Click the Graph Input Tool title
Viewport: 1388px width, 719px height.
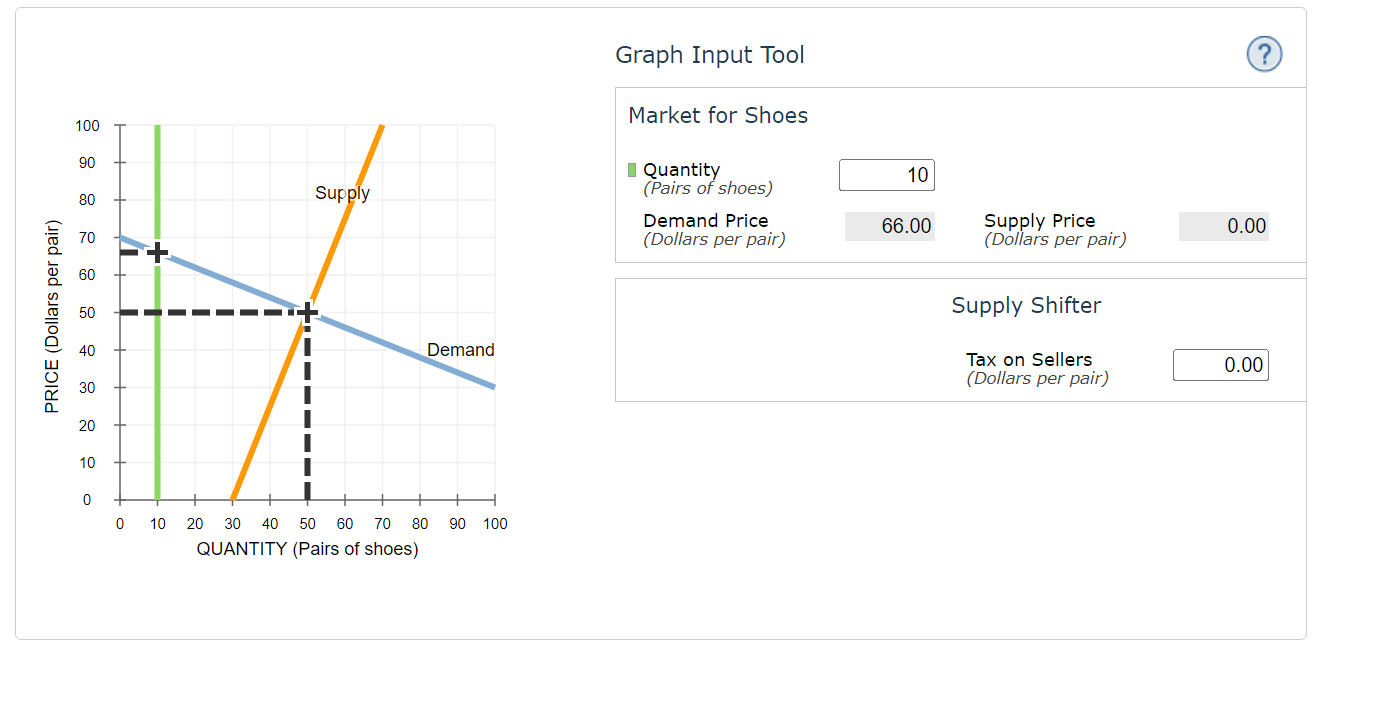(x=710, y=54)
